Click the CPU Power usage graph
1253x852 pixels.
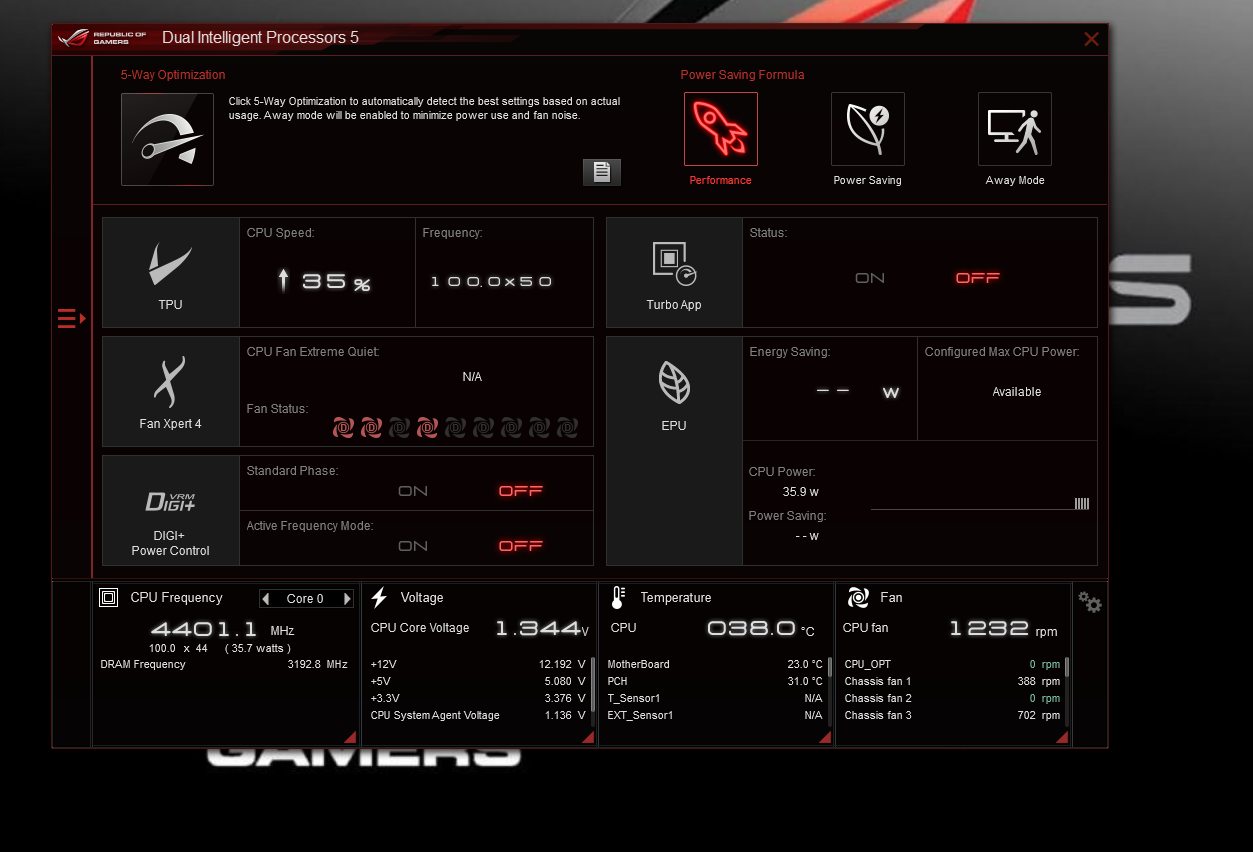click(x=980, y=504)
